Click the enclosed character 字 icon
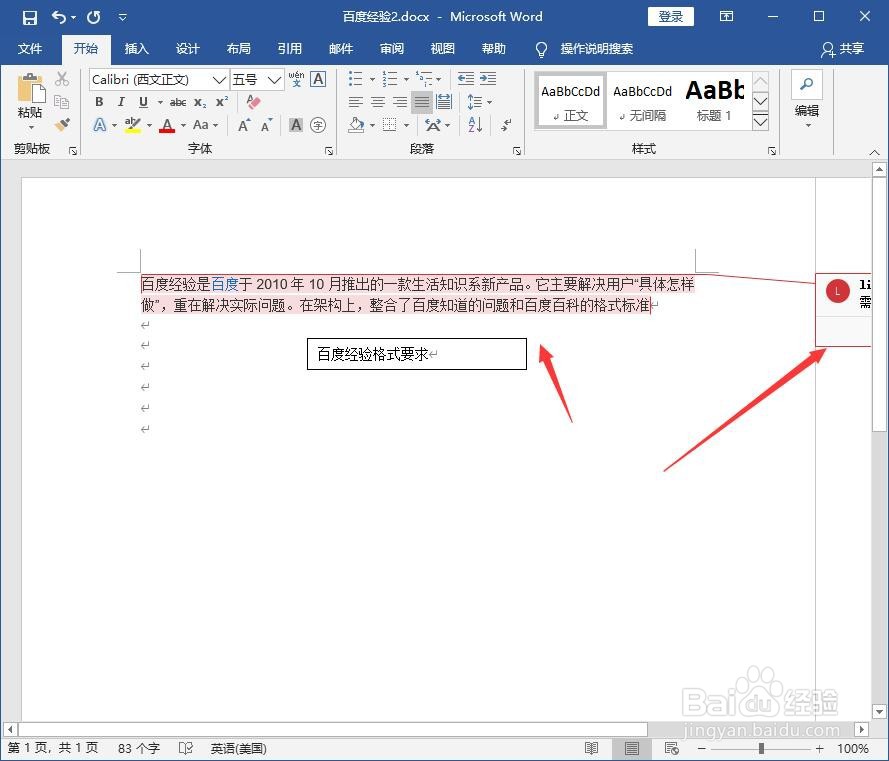 pos(319,125)
